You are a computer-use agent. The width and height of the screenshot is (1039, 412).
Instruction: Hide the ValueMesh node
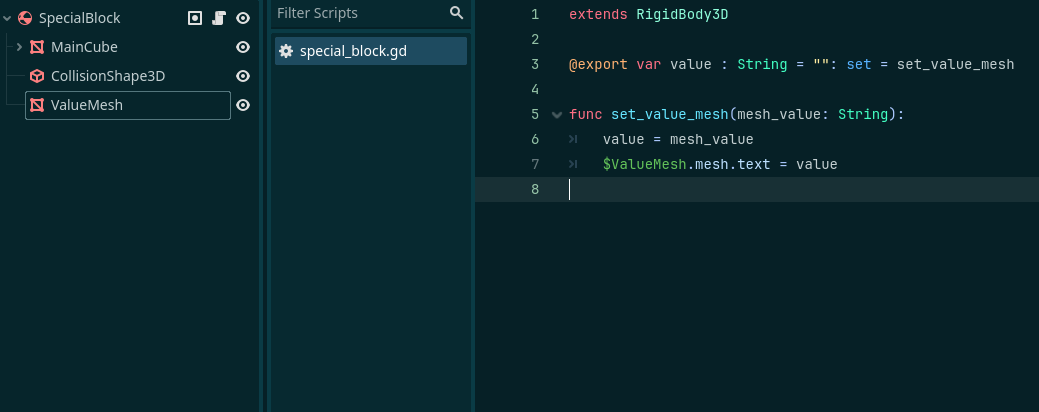click(x=243, y=105)
